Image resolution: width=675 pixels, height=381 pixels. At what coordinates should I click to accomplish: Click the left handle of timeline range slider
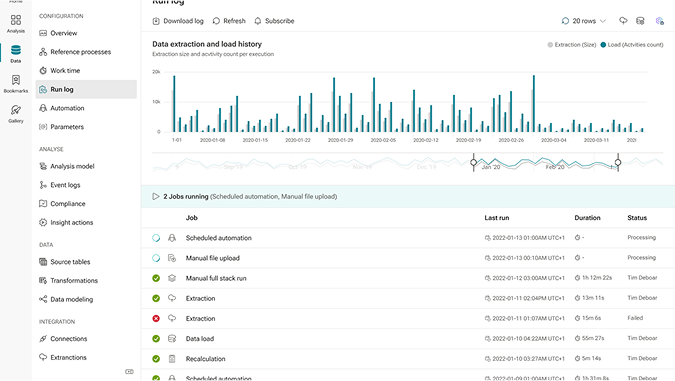474,162
